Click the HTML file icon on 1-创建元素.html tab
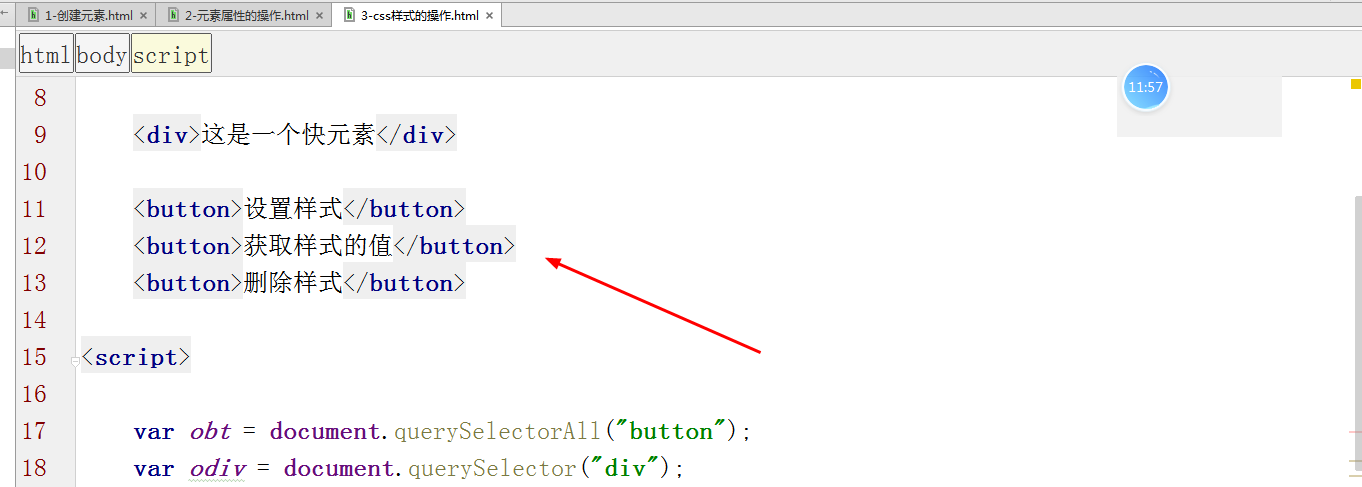This screenshot has height=487, width=1362. coord(34,15)
